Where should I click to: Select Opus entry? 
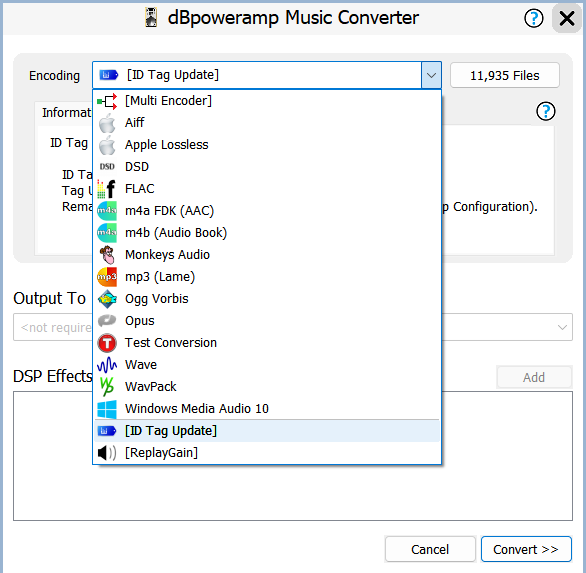pos(267,321)
